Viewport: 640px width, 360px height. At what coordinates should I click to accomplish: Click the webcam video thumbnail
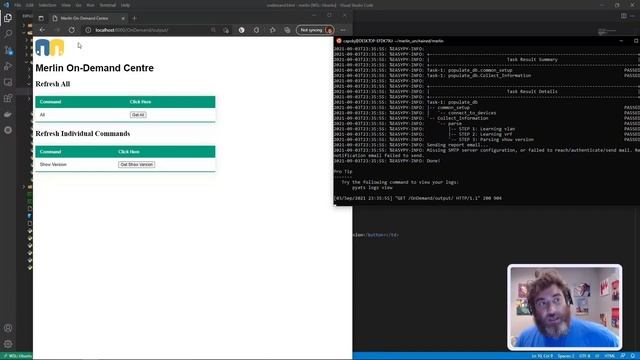(x=565, y=307)
